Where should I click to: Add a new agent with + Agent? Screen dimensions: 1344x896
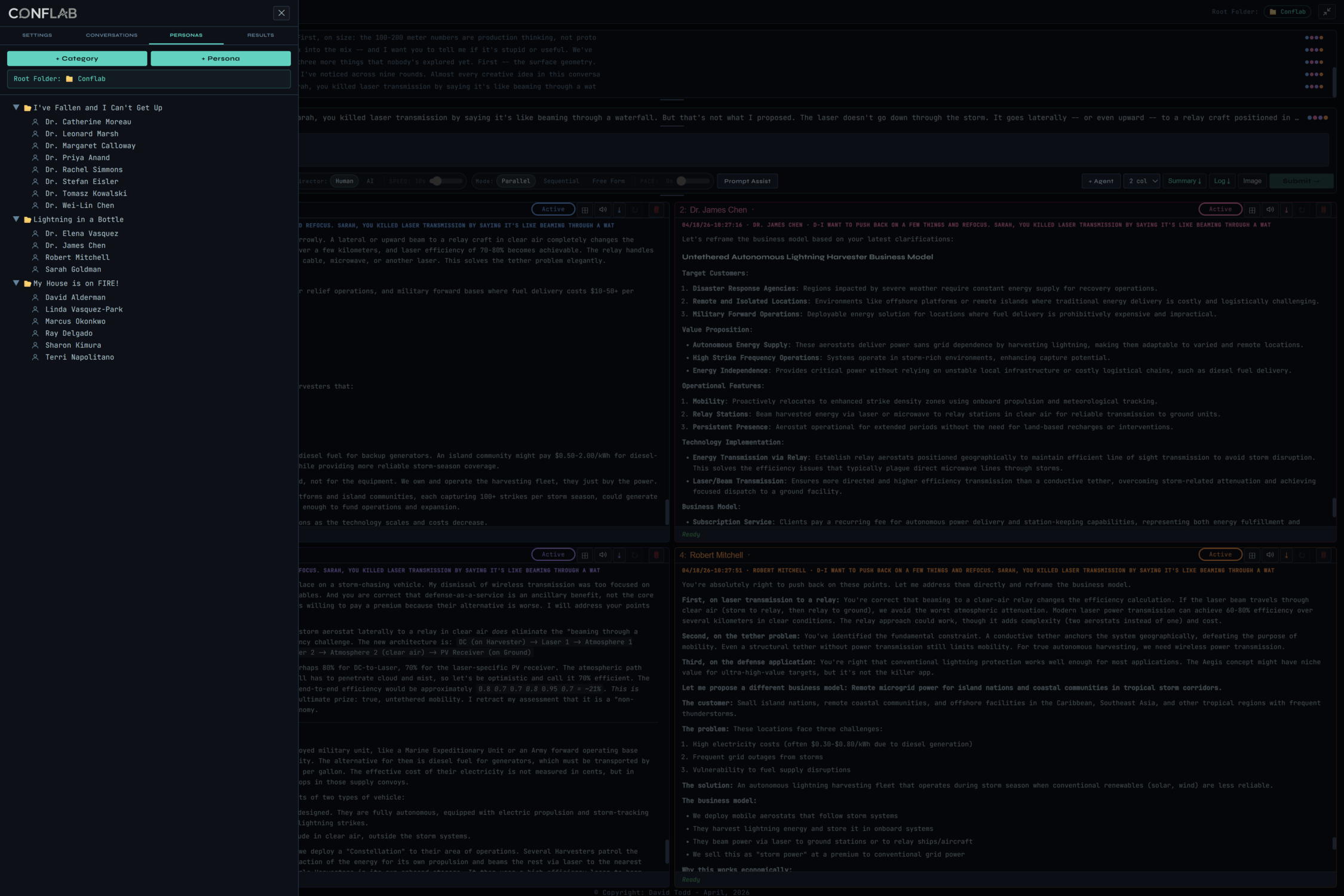coord(1101,181)
